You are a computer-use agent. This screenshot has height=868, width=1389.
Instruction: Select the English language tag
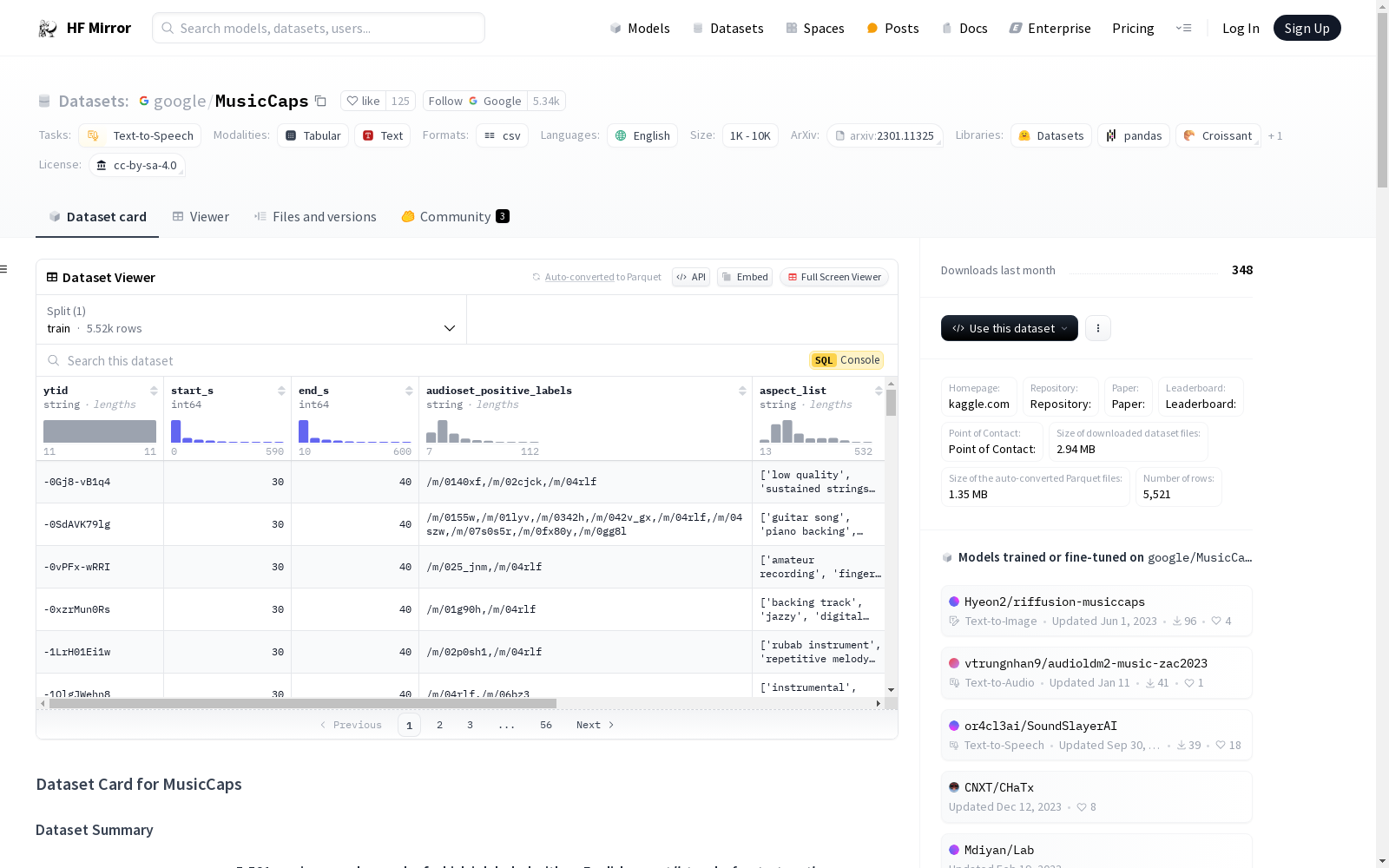tap(642, 135)
